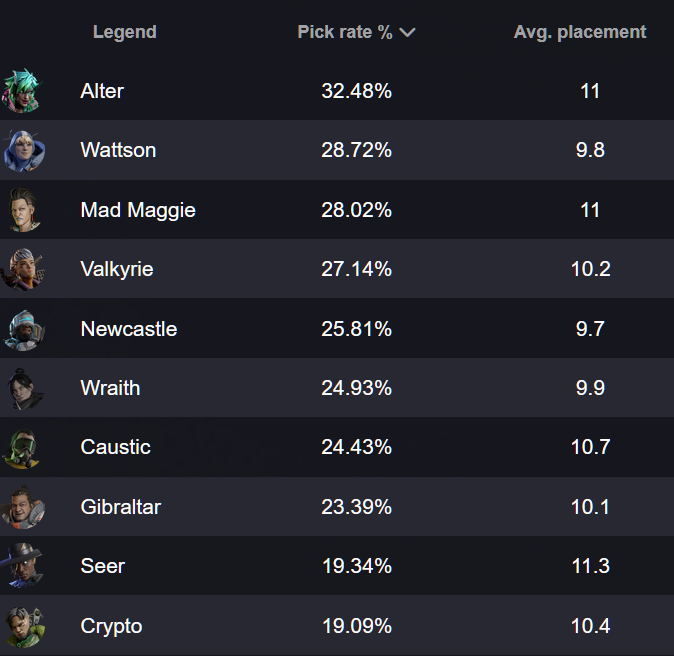674x656 pixels.
Task: Click Alter's legend portrait icon
Action: click(21, 91)
